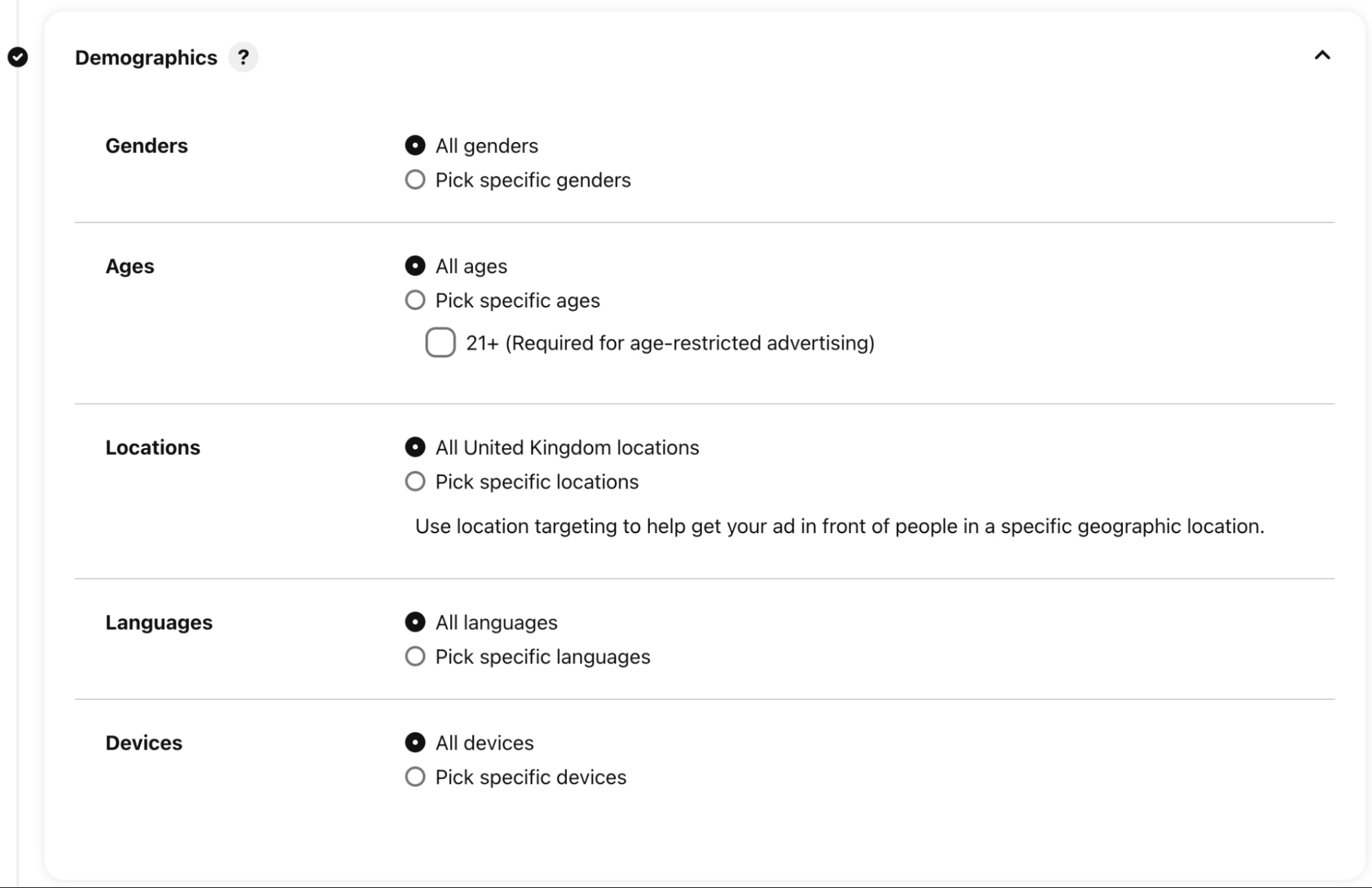Enable the 21+ age-restricted advertising checkbox
This screenshot has height=888, width=1372.
pyautogui.click(x=441, y=342)
